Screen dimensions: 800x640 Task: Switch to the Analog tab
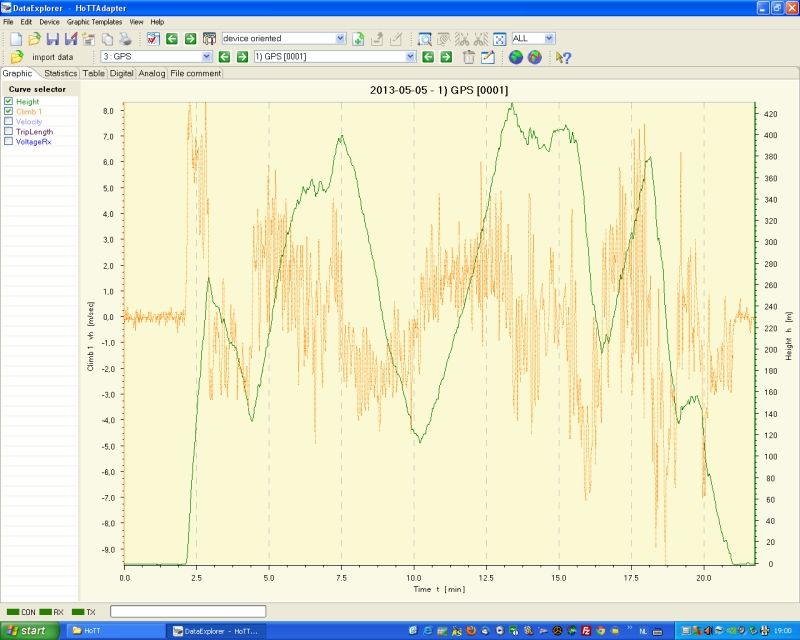152,73
